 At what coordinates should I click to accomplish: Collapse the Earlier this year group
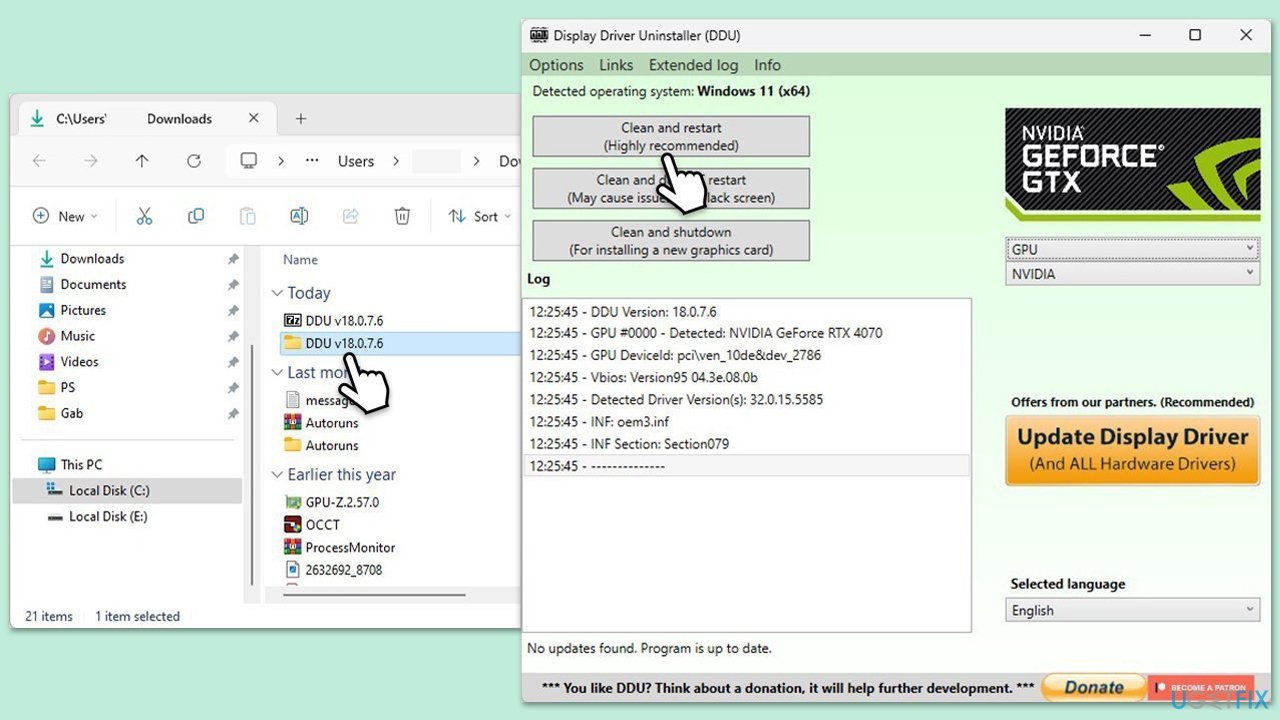(277, 475)
